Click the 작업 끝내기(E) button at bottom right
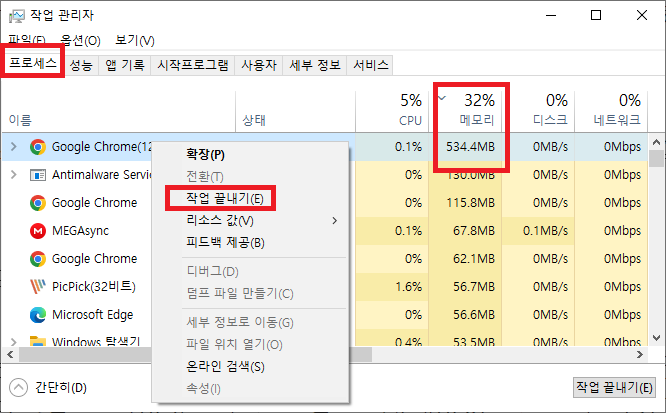This screenshot has height=413, width=666. (x=614, y=388)
